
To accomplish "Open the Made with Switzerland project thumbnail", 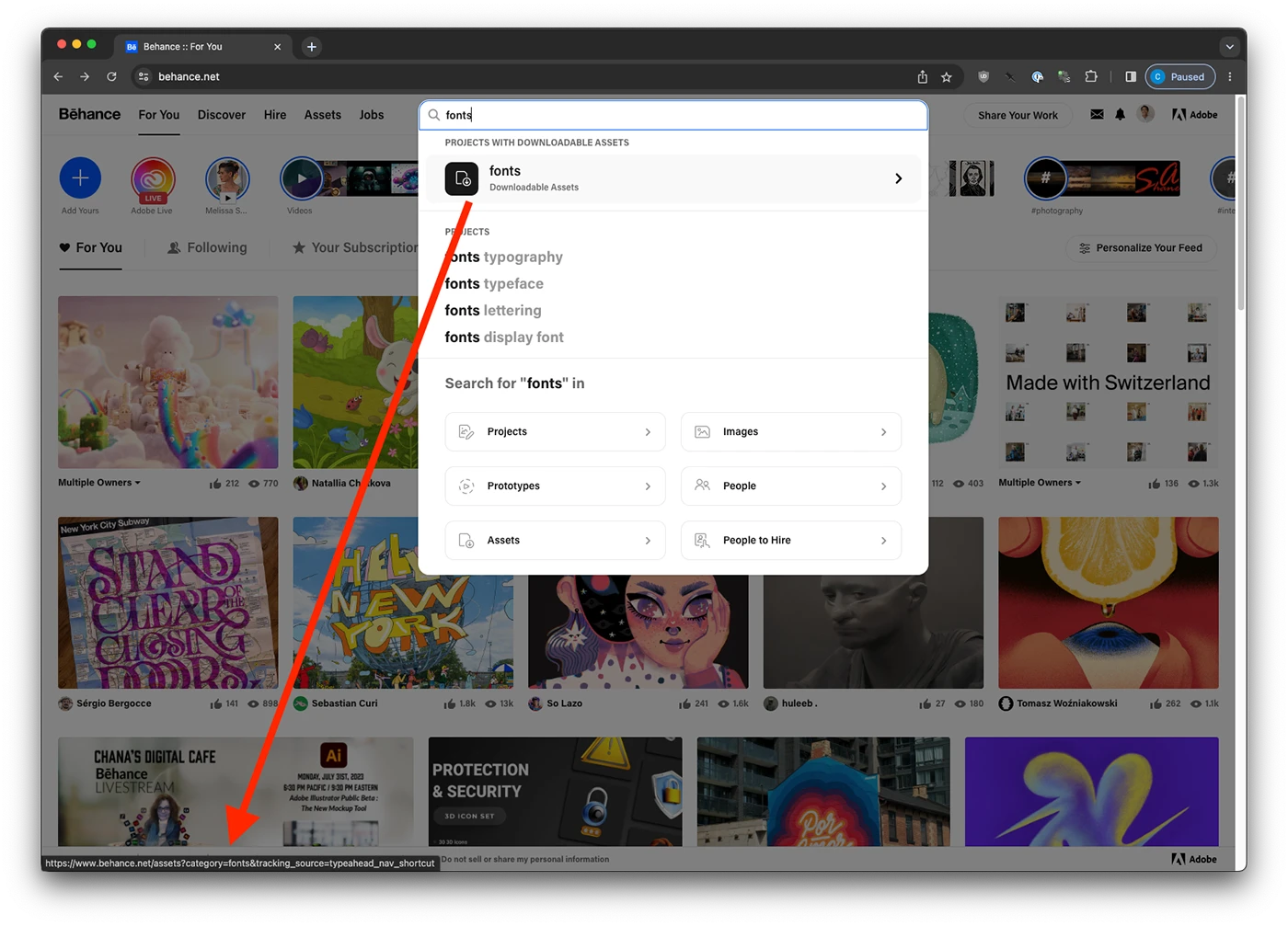I will (x=1108, y=383).
